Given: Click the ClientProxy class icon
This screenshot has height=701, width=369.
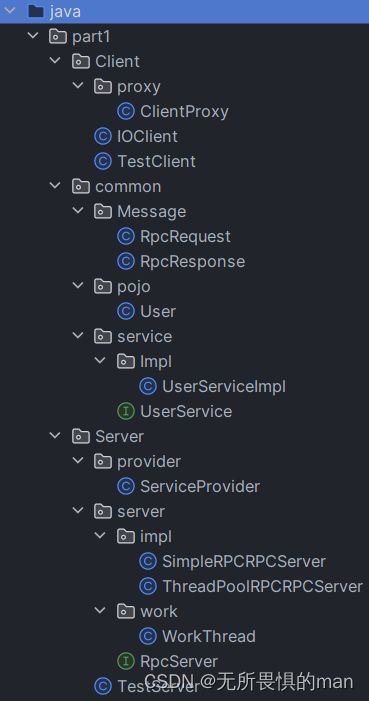Looking at the screenshot, I should pos(126,111).
